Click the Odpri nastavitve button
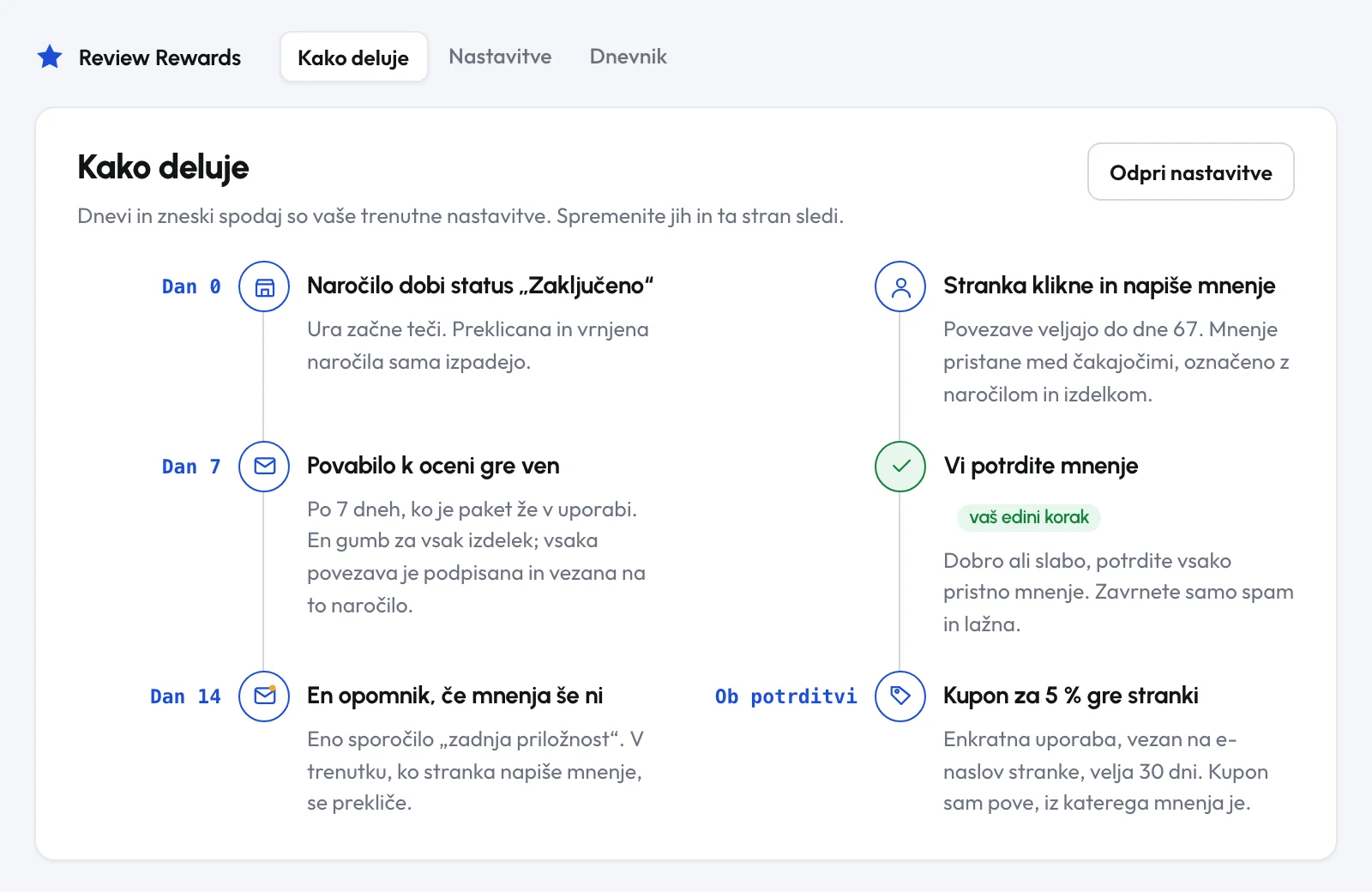This screenshot has height=892, width=1372. coord(1190,172)
